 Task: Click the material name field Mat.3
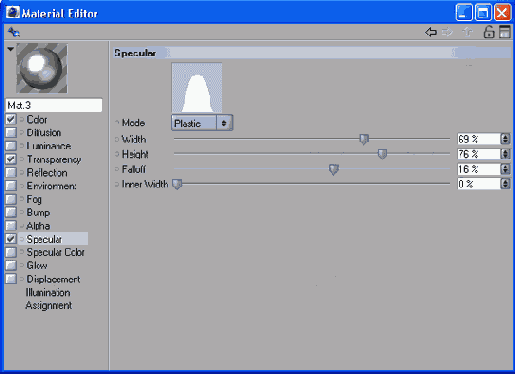(x=54, y=105)
